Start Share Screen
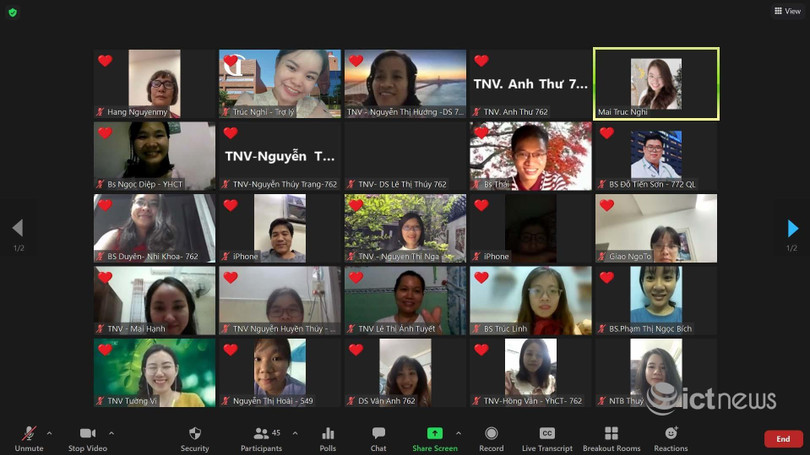Viewport: 810px width, 455px height. point(435,438)
